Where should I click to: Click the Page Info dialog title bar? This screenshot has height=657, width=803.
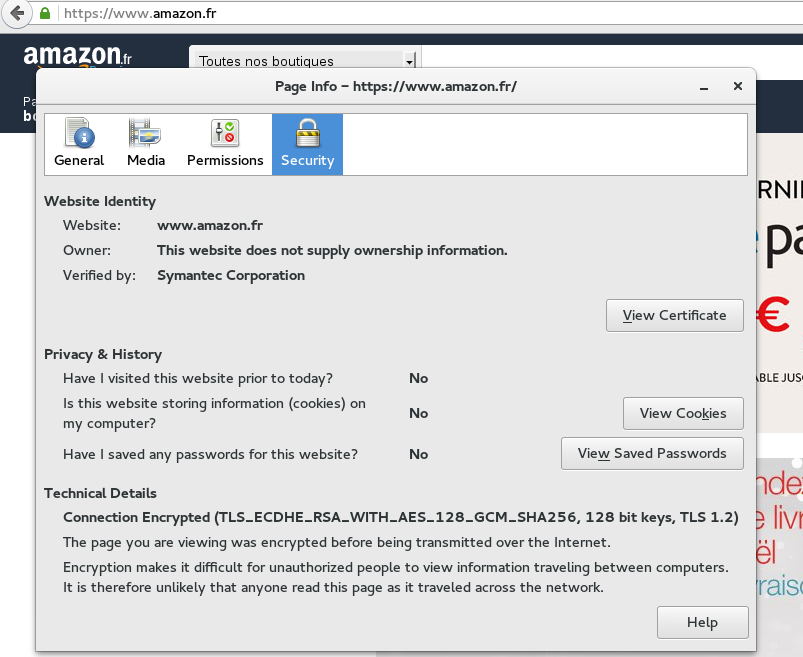[x=396, y=86]
